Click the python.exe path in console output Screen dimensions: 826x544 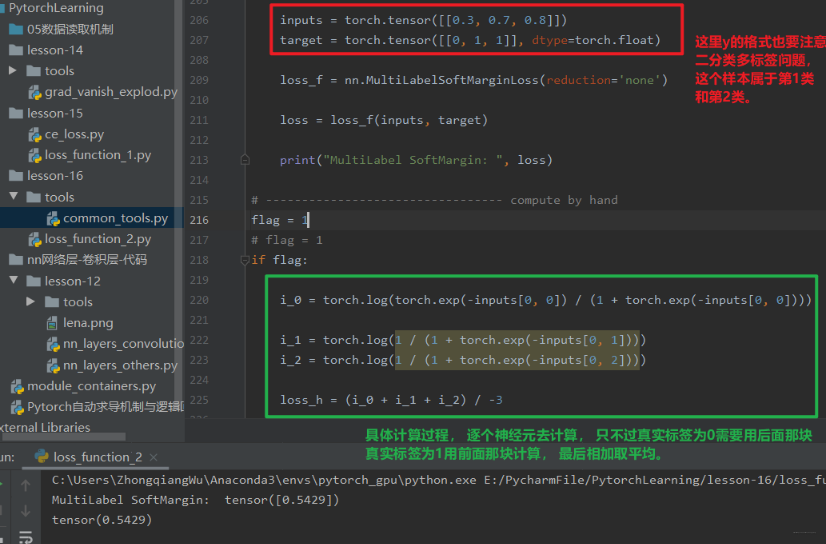[x=264, y=480]
